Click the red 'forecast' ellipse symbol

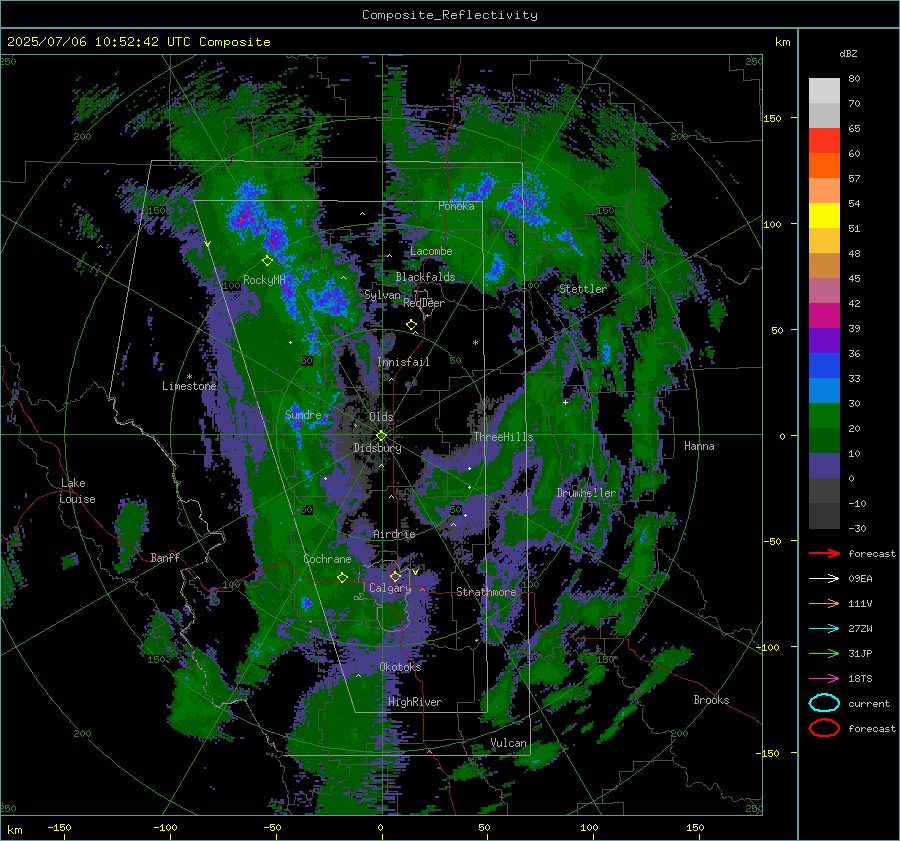tap(824, 728)
